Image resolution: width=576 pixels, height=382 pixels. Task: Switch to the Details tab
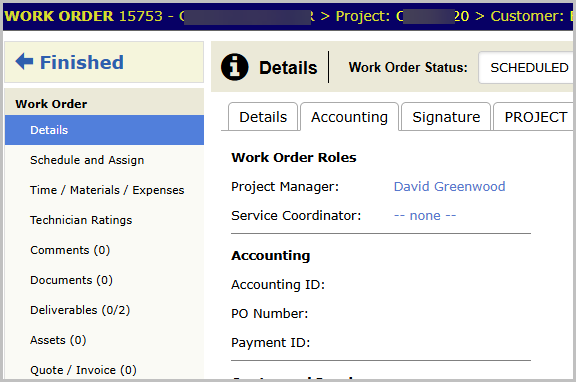[x=263, y=117]
